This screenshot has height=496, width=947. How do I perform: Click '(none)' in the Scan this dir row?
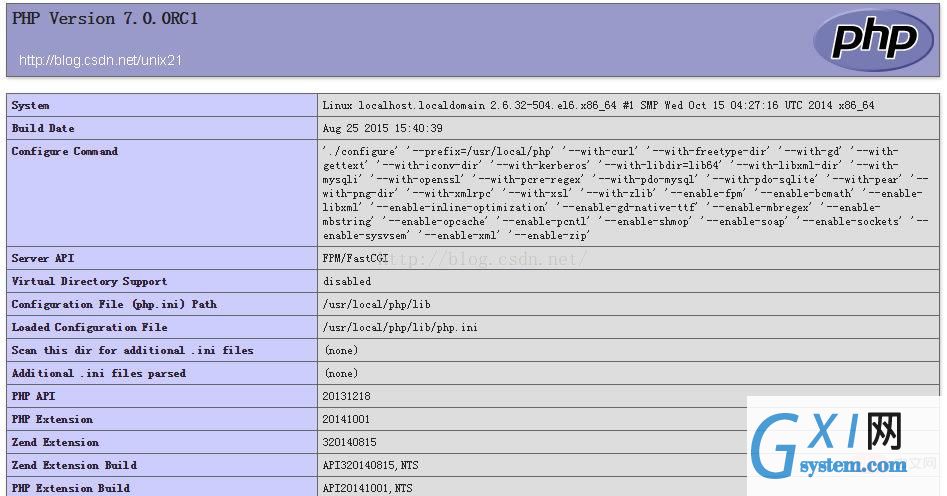(341, 350)
